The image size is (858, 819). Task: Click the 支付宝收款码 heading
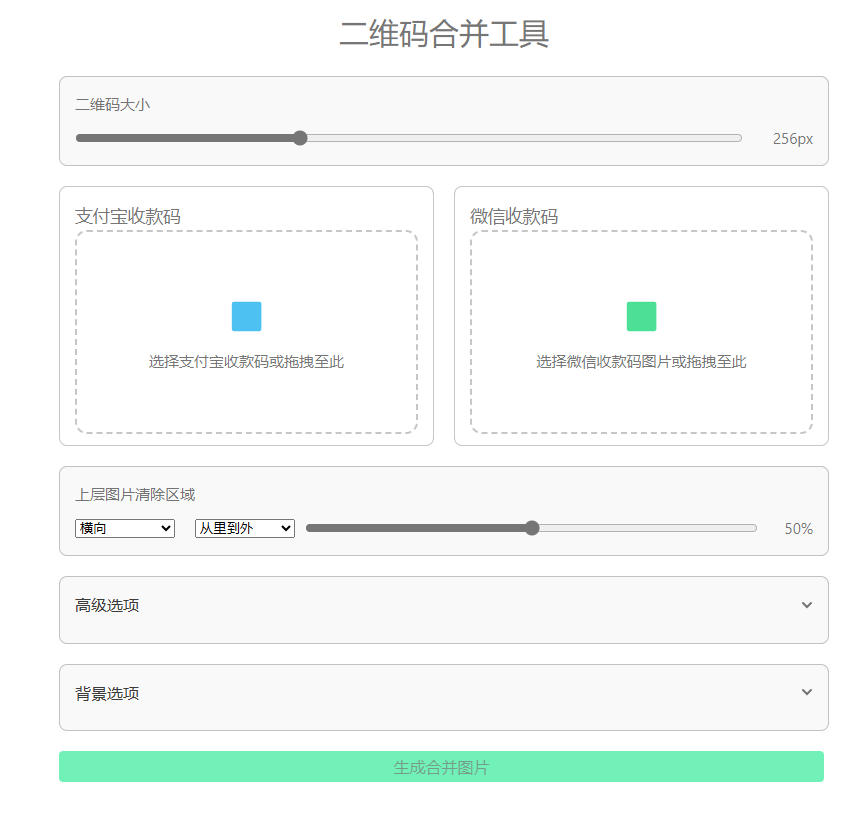[x=127, y=216]
